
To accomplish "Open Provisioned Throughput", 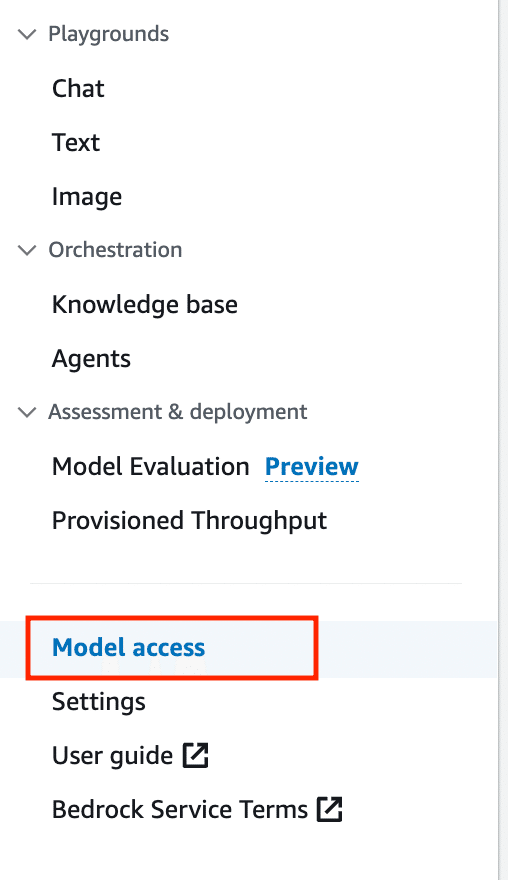I will pyautogui.click(x=189, y=521).
